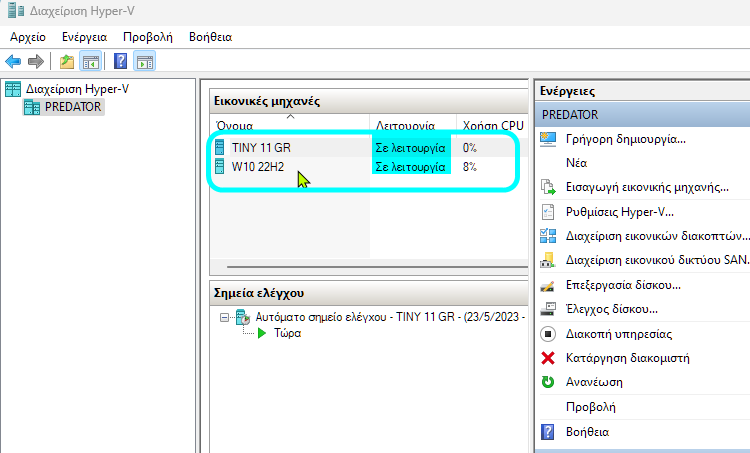The image size is (750, 453).
Task: Select Διαχείριση Hyper-V root tree node
Action: pos(77,89)
